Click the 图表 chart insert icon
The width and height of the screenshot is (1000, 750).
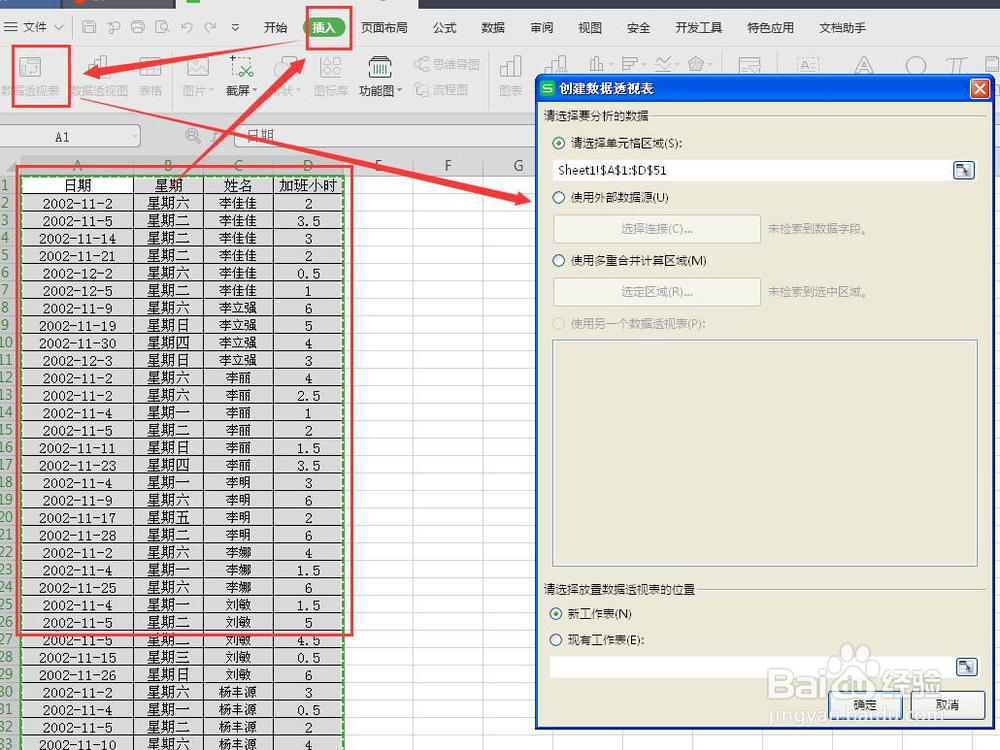(x=509, y=75)
